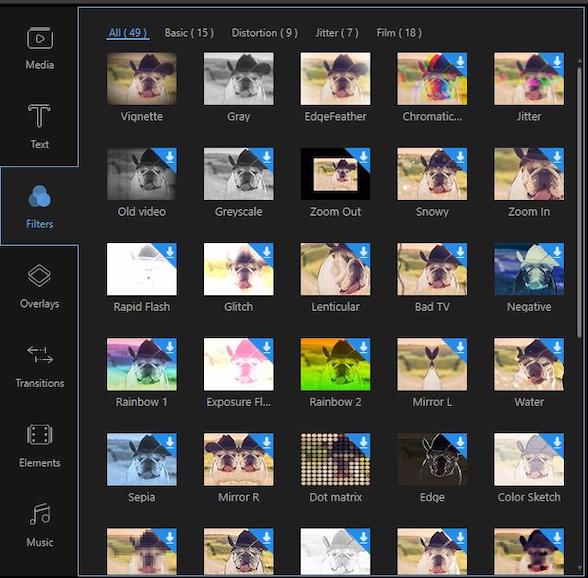Download the Dot matrix filter arrow icon
588x578 pixels.
[x=363, y=442]
